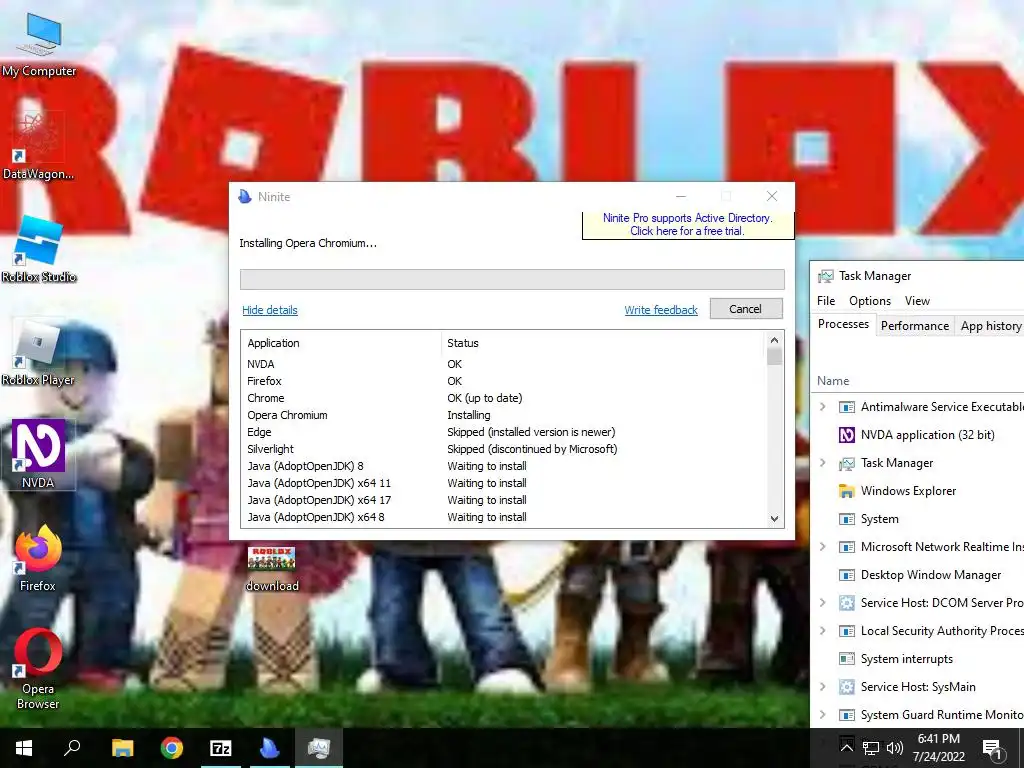Select the download image file on desktop
Image resolution: width=1024 pixels, height=768 pixels.
272,569
